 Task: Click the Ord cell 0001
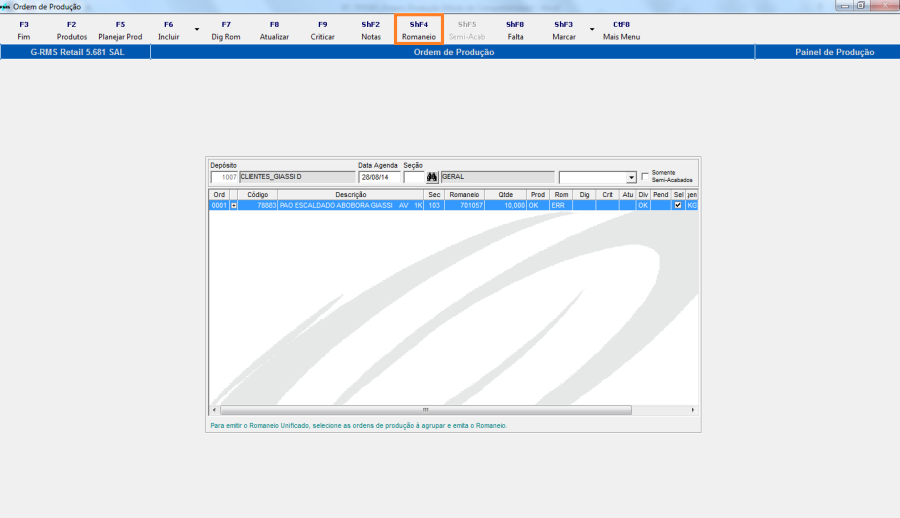point(219,205)
